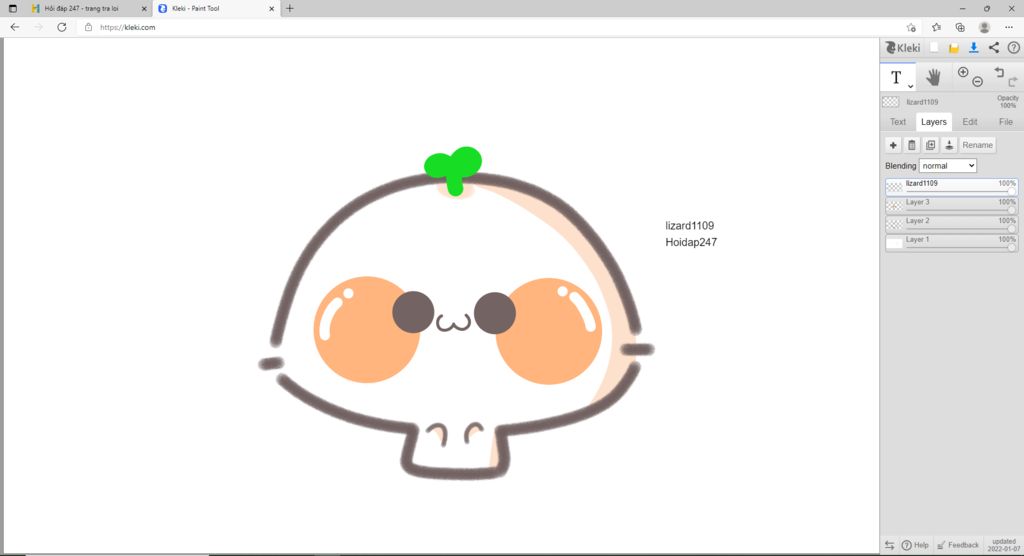Select Layer 3 in layers list

[952, 205]
